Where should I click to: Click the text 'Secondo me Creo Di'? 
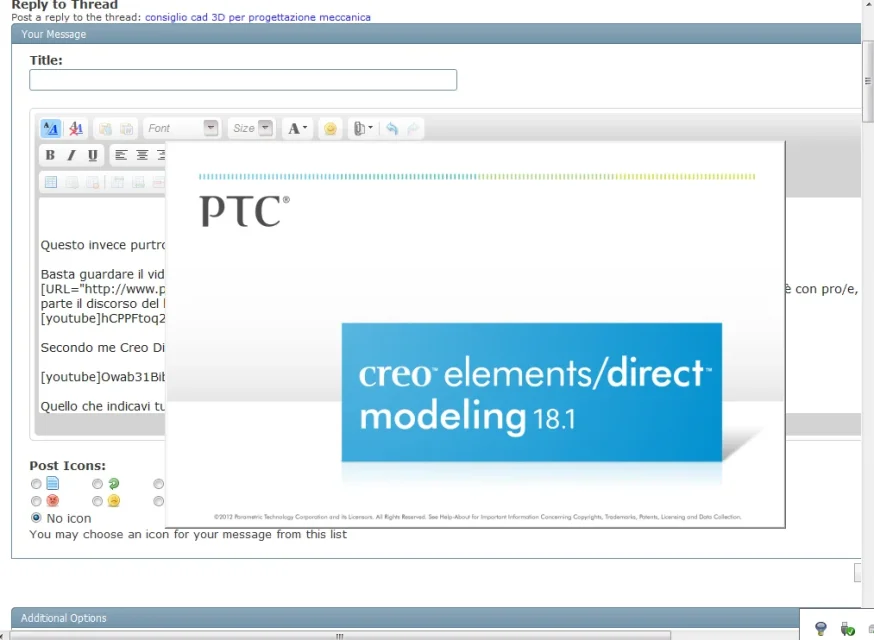click(103, 347)
